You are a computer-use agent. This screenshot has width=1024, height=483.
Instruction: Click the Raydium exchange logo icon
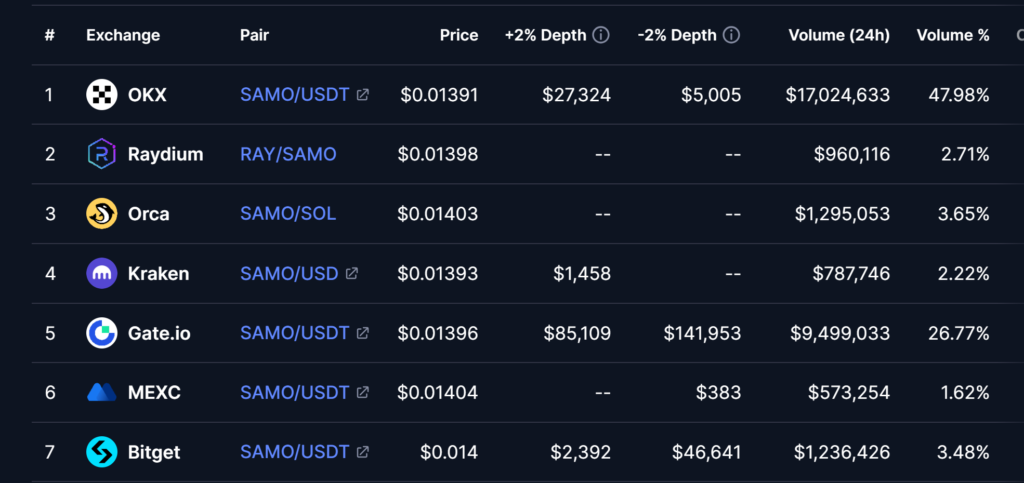(x=102, y=154)
